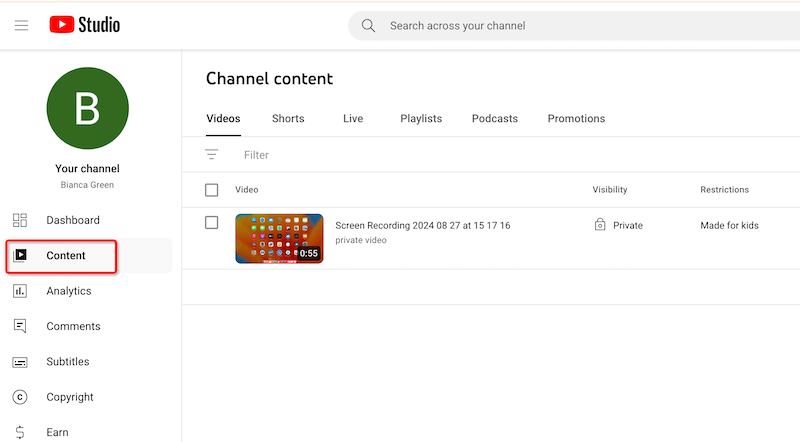Open the Screen Recording video title
800x442 pixels.
tap(422, 226)
